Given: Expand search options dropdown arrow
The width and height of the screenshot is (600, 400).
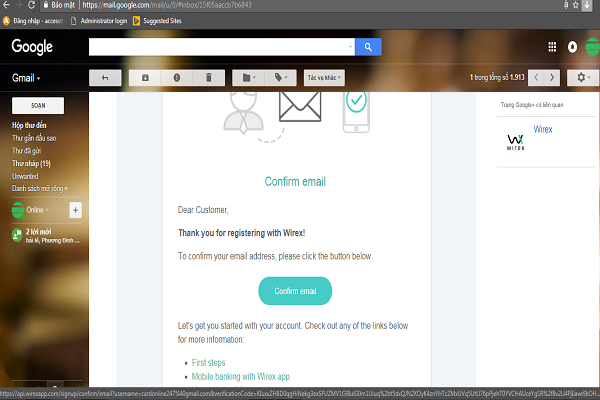Looking at the screenshot, I should click(350, 47).
